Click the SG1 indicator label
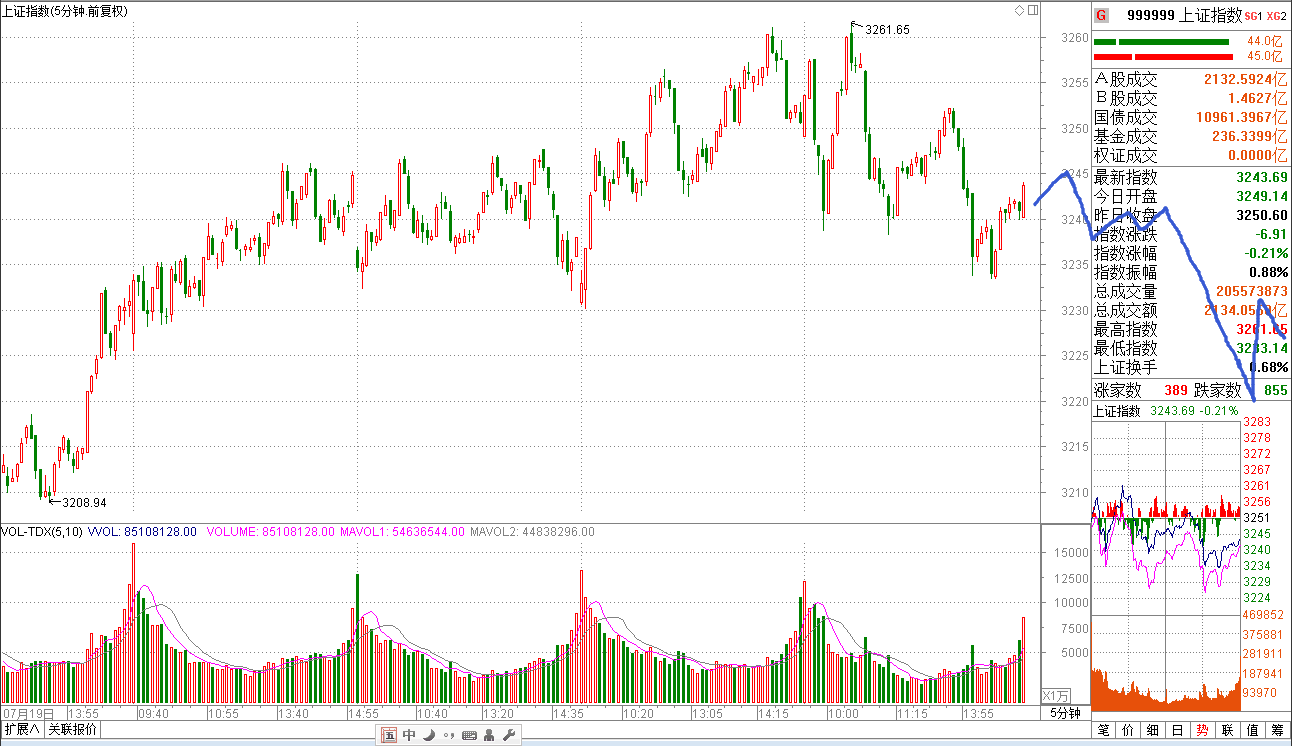 pos(1254,16)
